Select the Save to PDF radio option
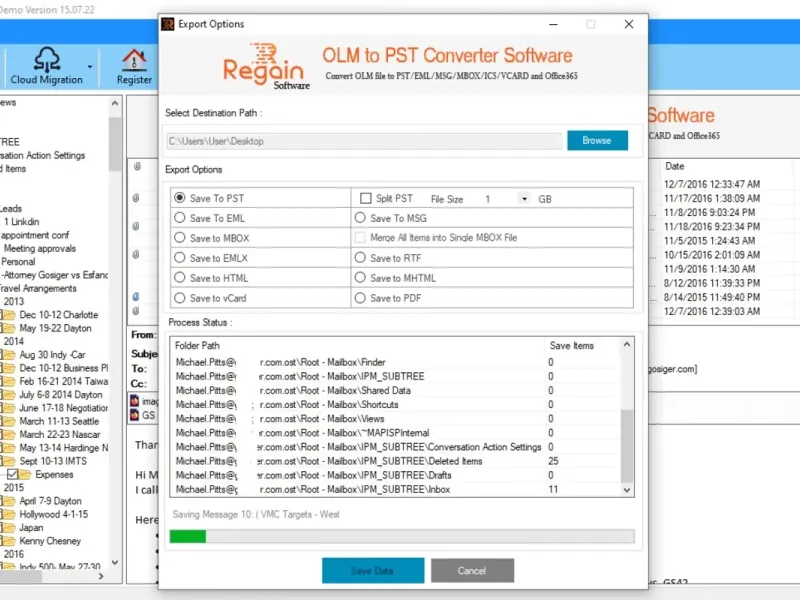 coord(360,298)
